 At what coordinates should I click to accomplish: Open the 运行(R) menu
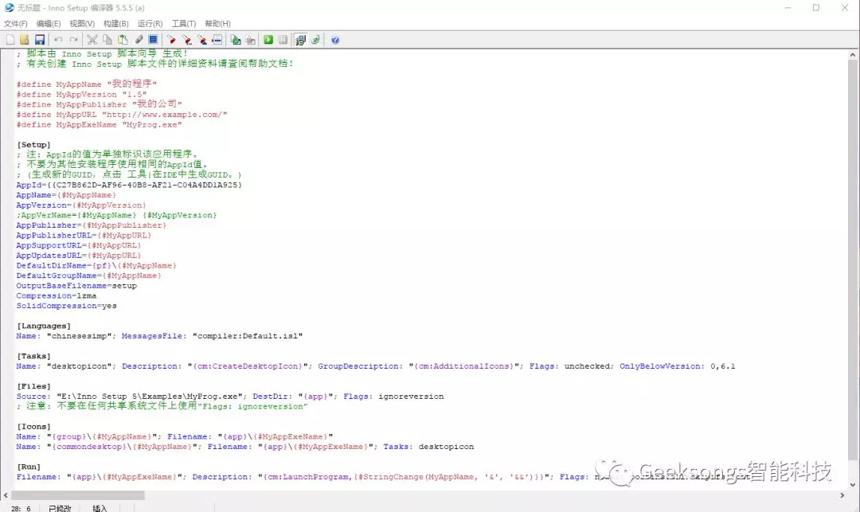150,24
